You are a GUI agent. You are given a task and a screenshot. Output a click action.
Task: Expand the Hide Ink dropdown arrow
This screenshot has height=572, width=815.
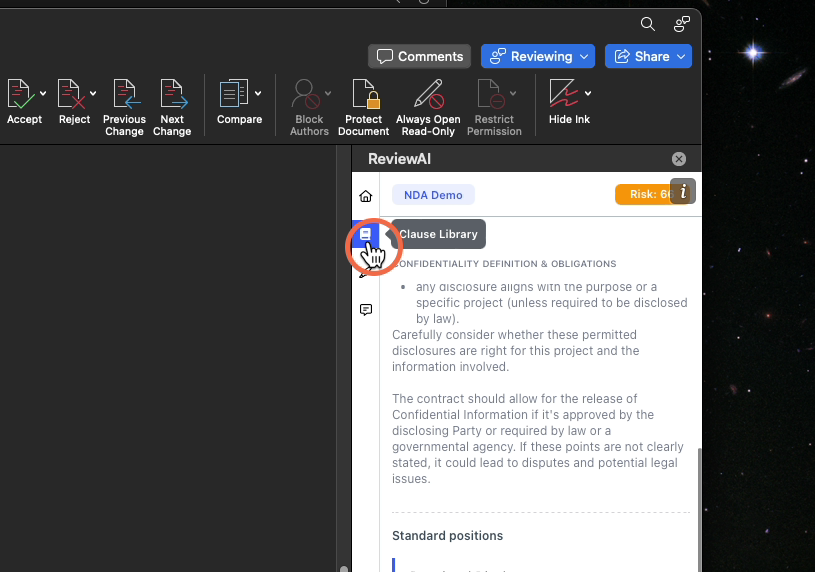point(588,94)
